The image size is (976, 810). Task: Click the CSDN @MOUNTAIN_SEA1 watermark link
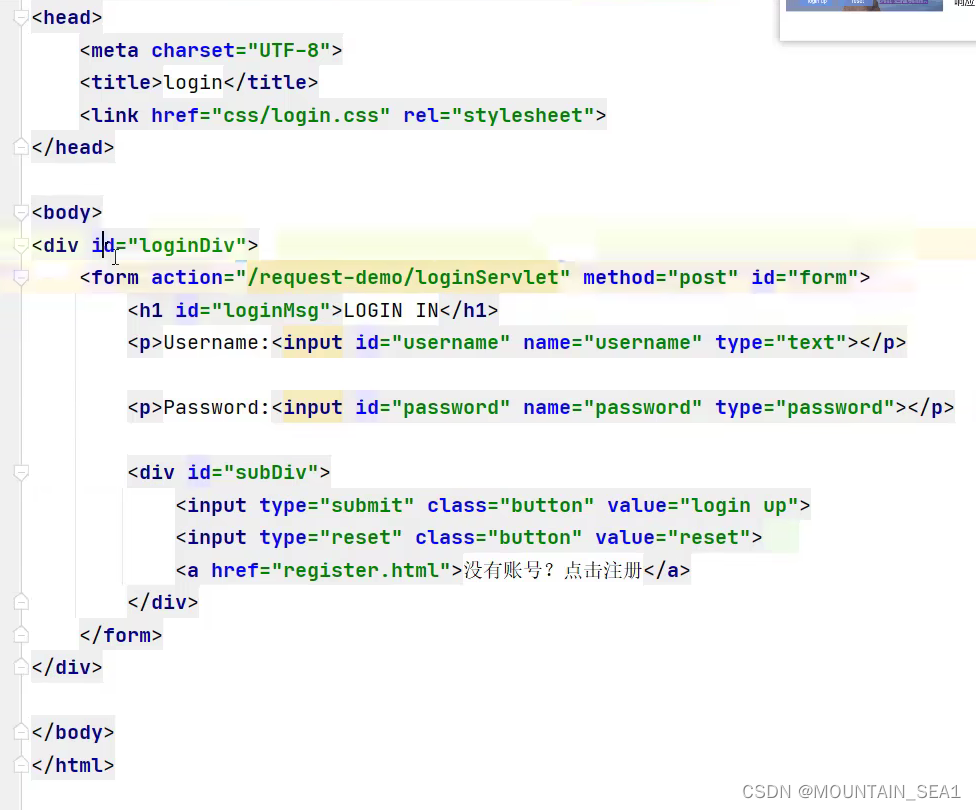click(851, 791)
